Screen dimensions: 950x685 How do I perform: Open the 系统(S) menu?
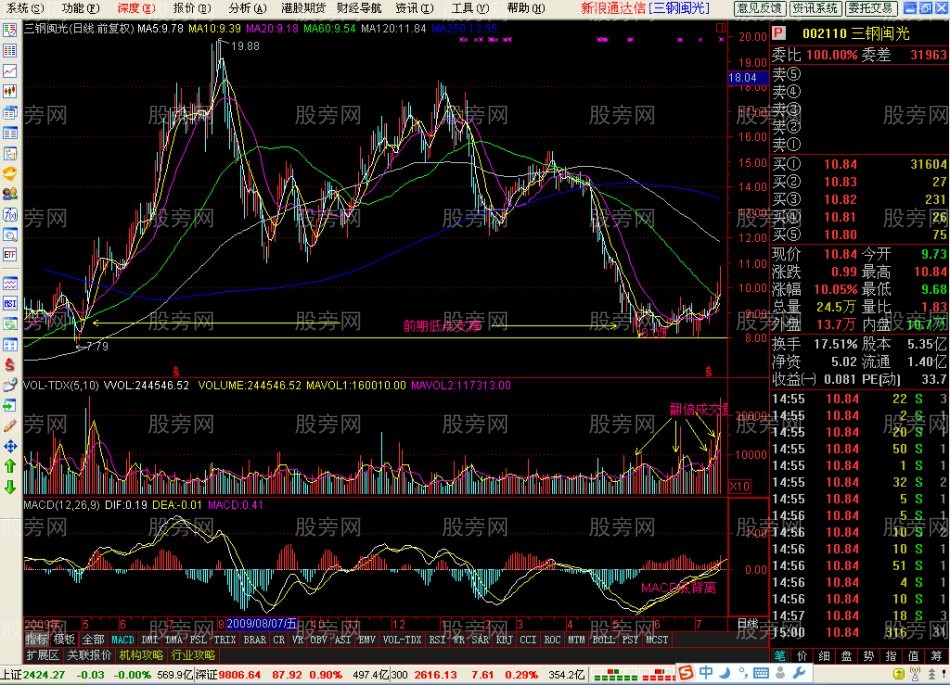pyautogui.click(x=24, y=8)
